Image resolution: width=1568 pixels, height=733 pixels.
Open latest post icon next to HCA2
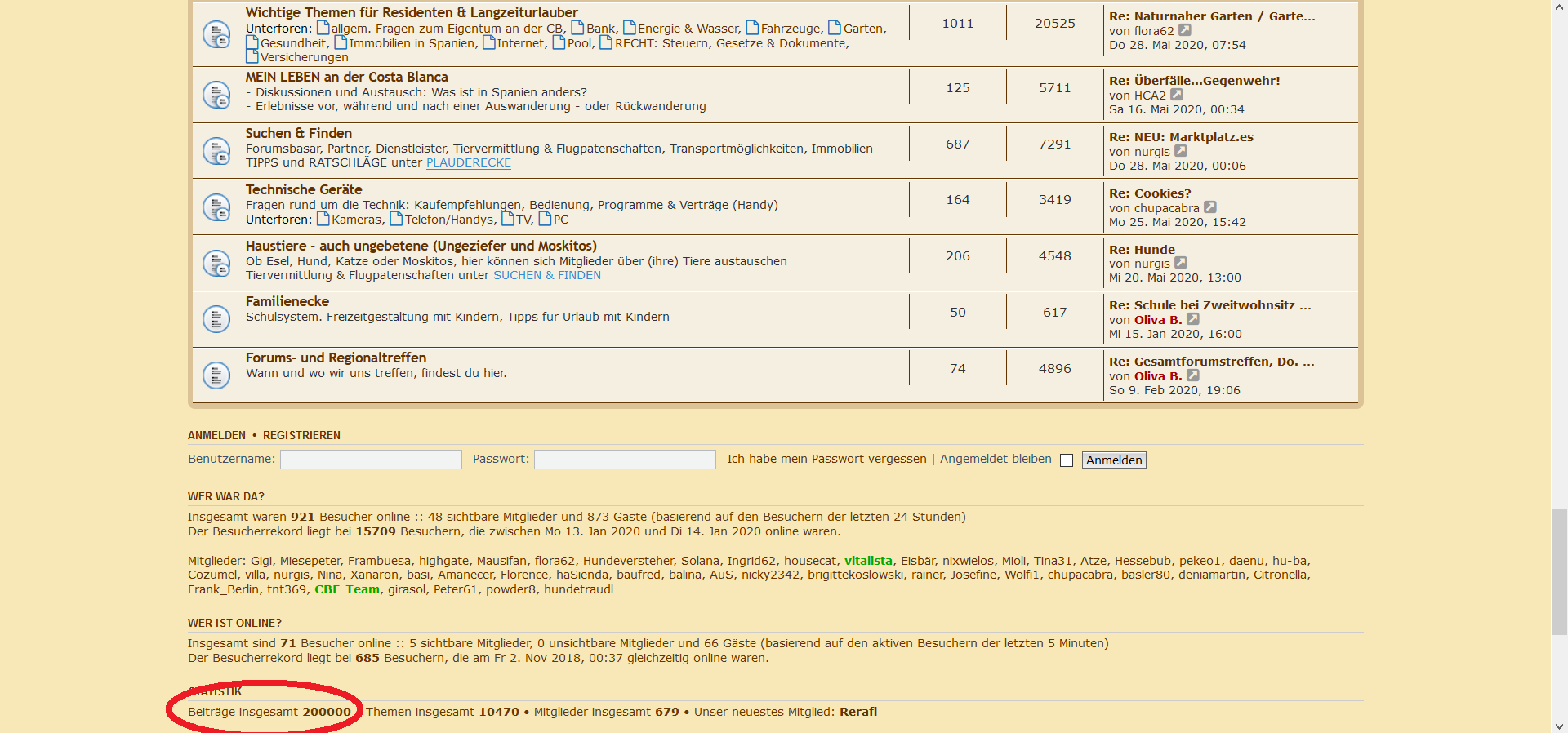[1177, 95]
